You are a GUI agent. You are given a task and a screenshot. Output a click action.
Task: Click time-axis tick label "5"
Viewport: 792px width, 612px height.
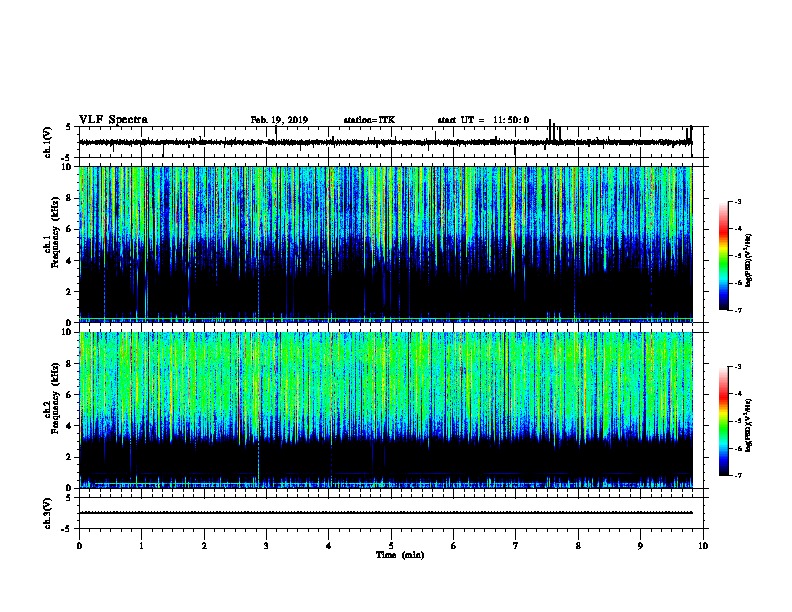pos(391,546)
